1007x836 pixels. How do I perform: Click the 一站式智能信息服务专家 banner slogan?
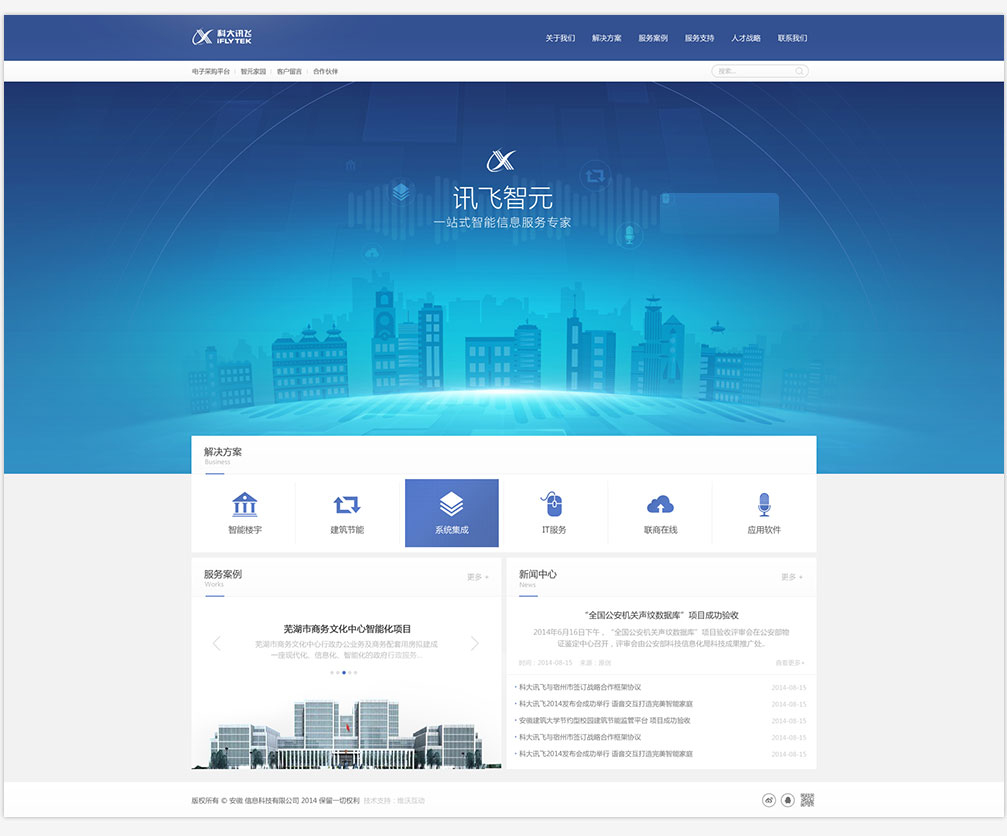[x=502, y=222]
